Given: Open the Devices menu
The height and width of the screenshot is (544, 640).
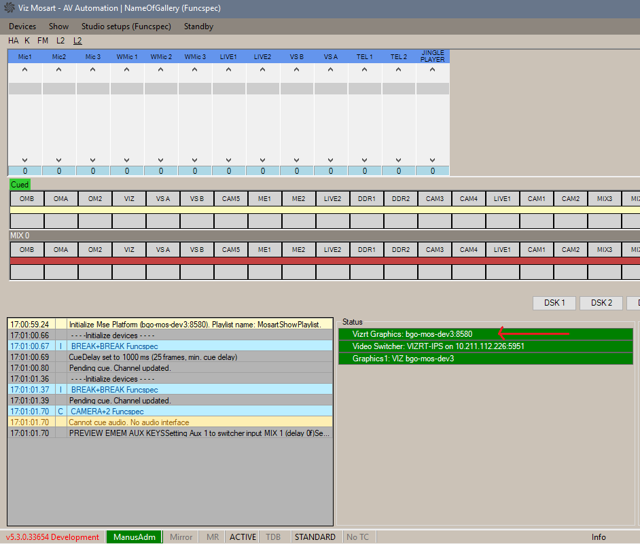Looking at the screenshot, I should click(x=22, y=26).
